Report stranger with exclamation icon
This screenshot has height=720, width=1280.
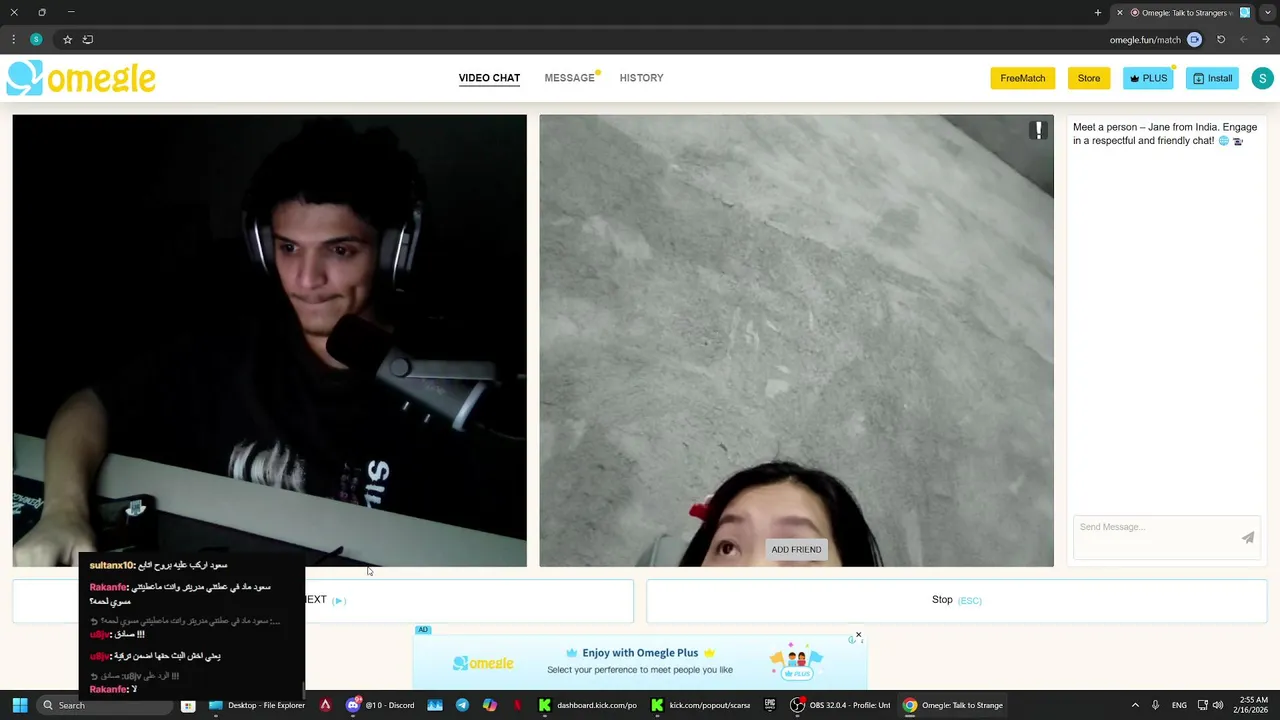click(1039, 130)
